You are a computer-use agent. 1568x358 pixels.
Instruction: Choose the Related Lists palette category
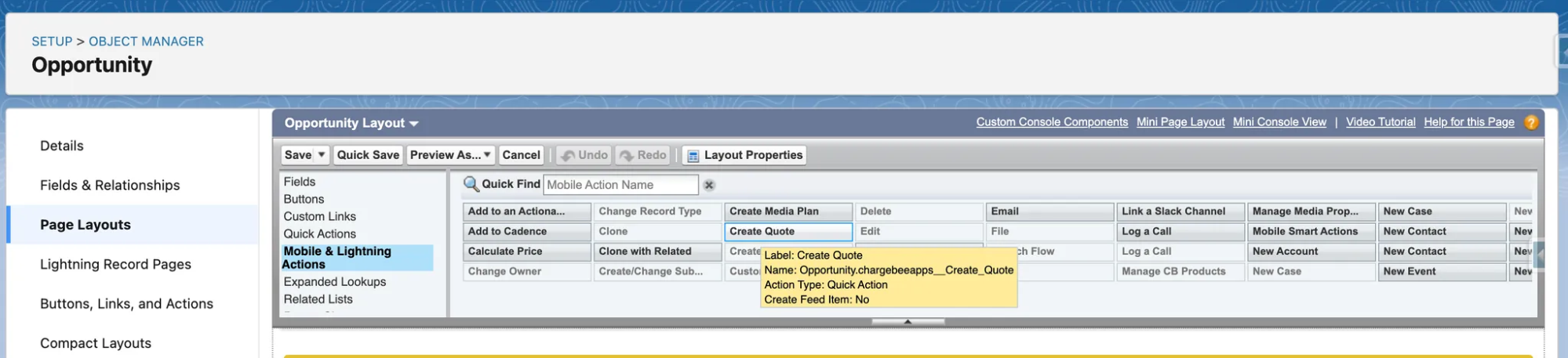[x=318, y=298]
